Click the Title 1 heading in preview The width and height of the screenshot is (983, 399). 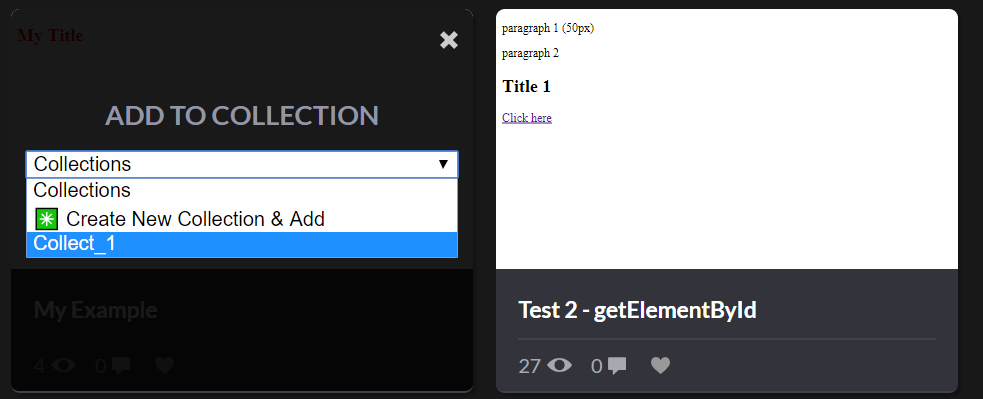coord(527,87)
